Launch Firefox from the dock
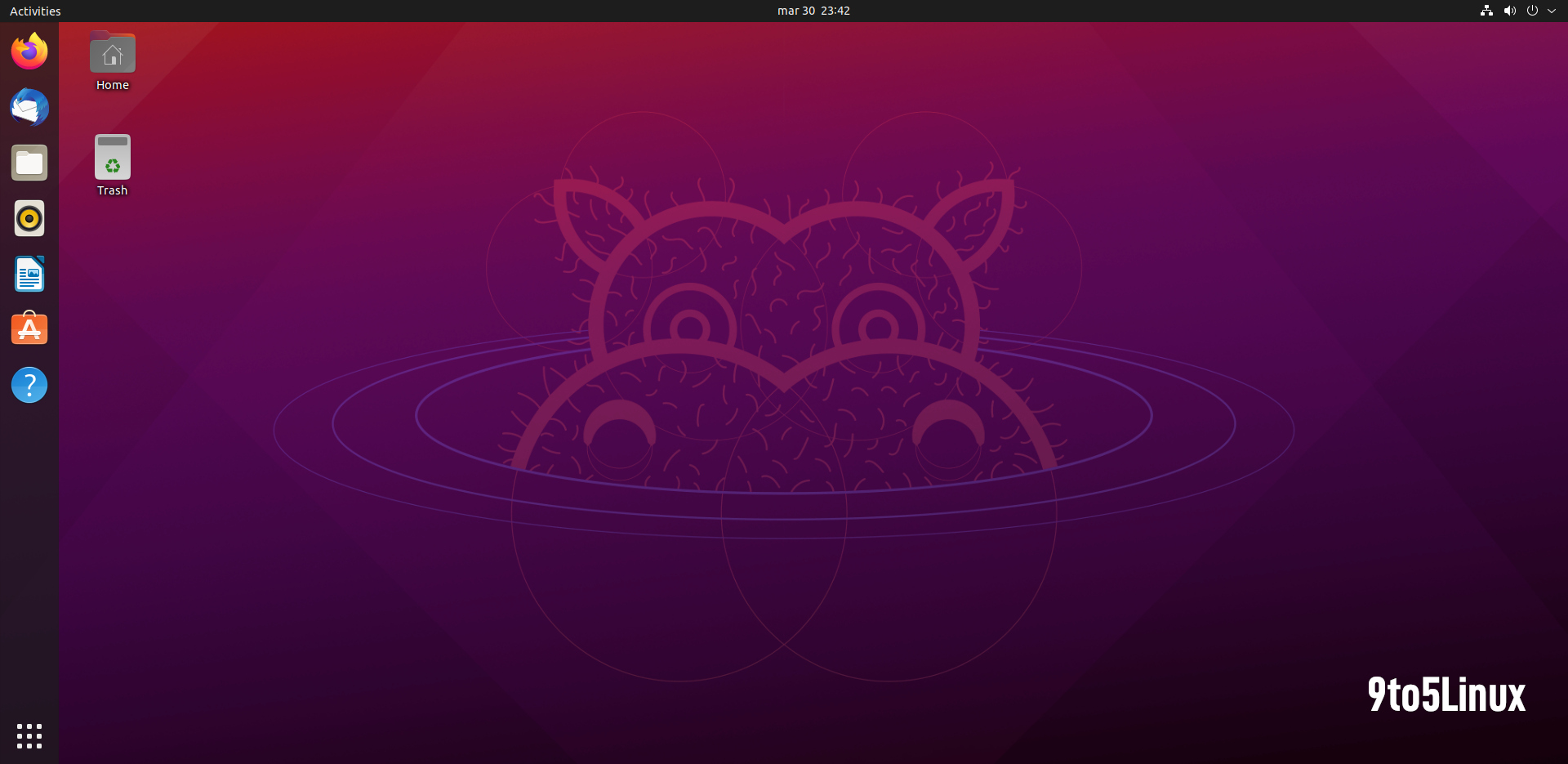 pos(29,51)
